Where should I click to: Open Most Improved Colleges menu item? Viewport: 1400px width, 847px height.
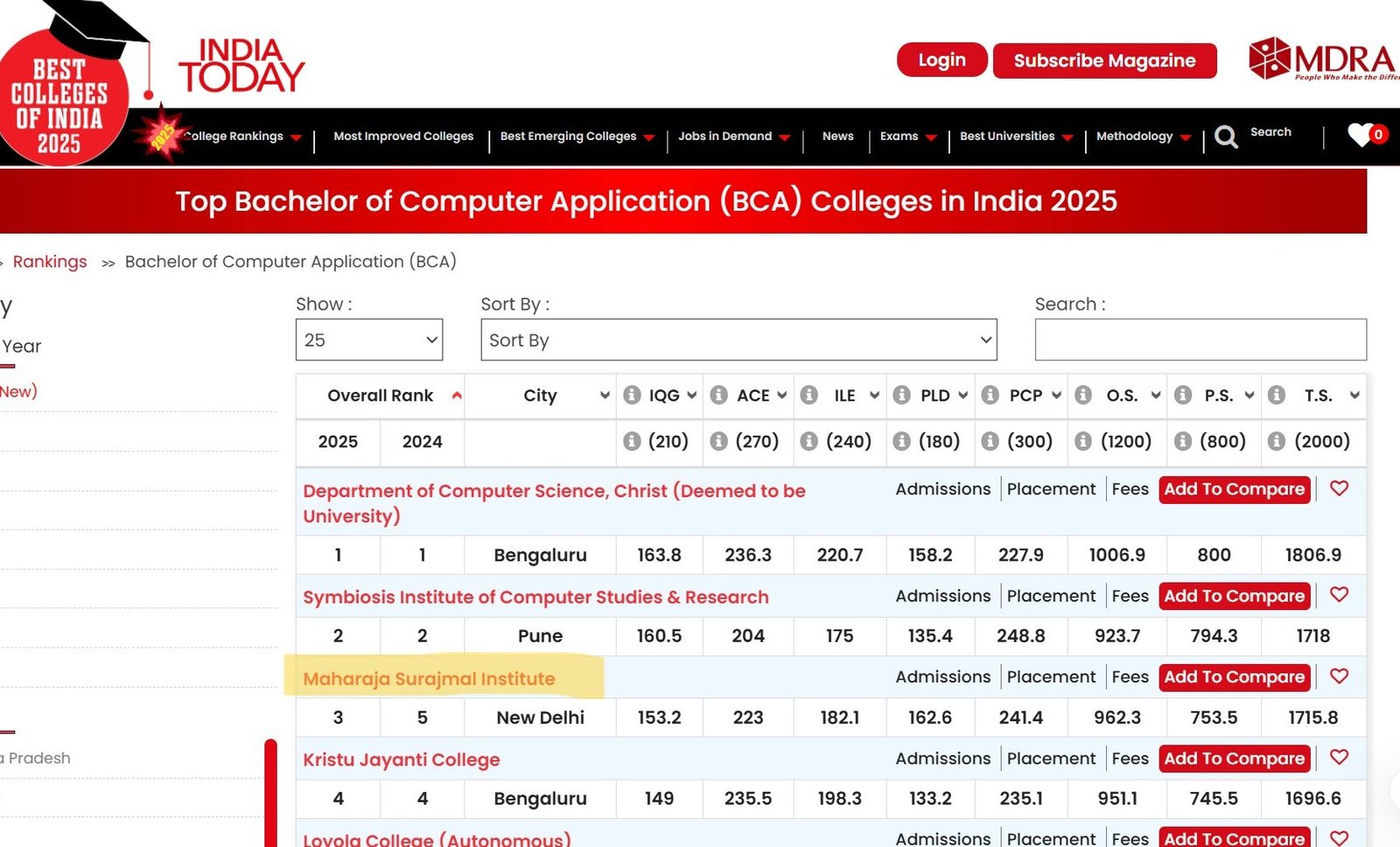coord(403,136)
